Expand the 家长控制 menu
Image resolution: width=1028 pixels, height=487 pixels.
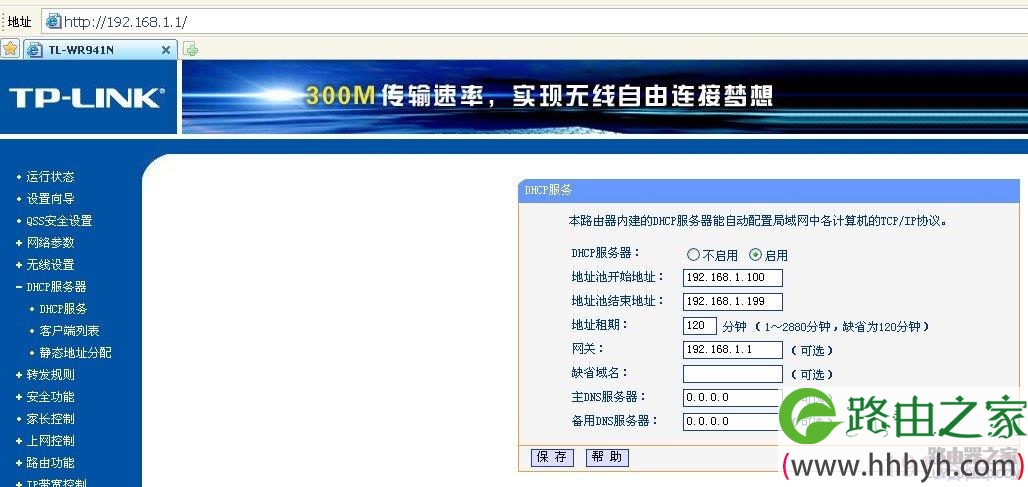click(x=50, y=419)
